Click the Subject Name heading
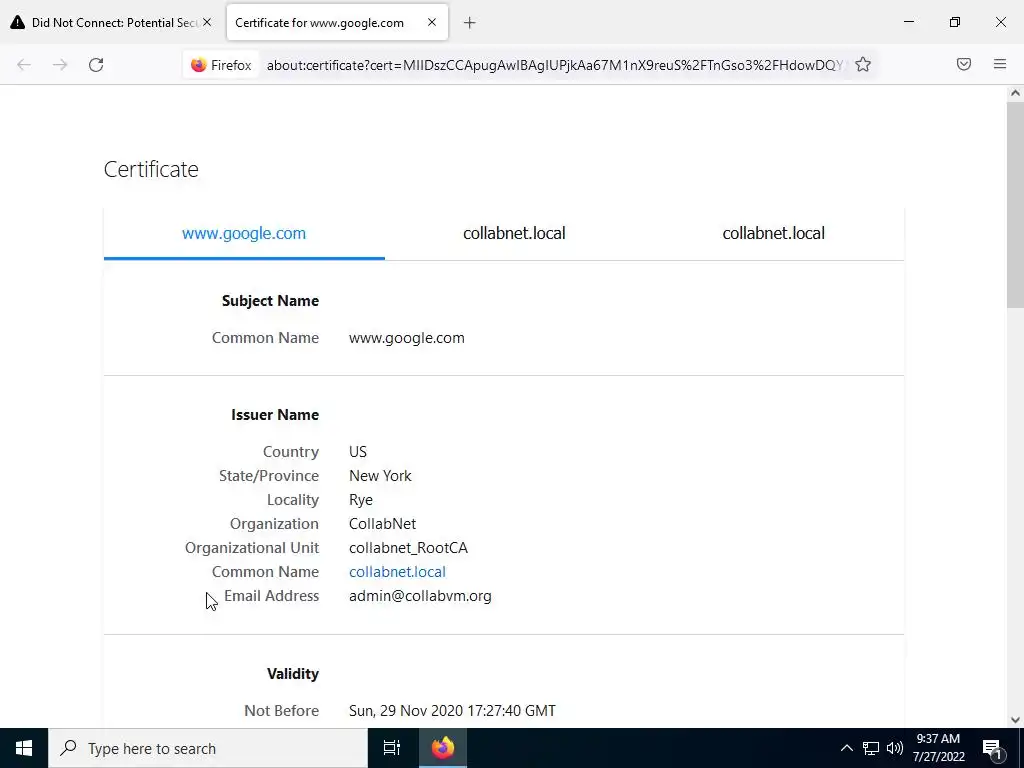The width and height of the screenshot is (1024, 768). 270,300
